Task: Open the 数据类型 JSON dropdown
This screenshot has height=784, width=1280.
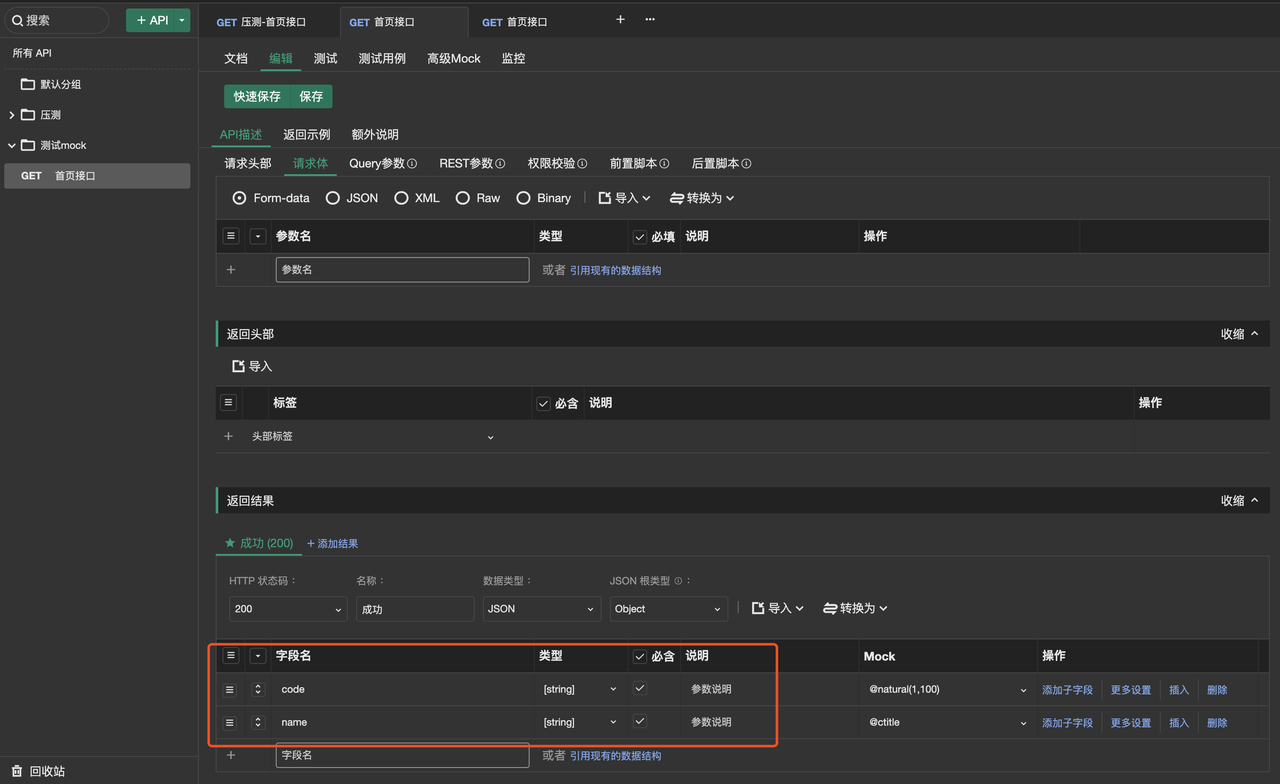Action: pos(542,609)
